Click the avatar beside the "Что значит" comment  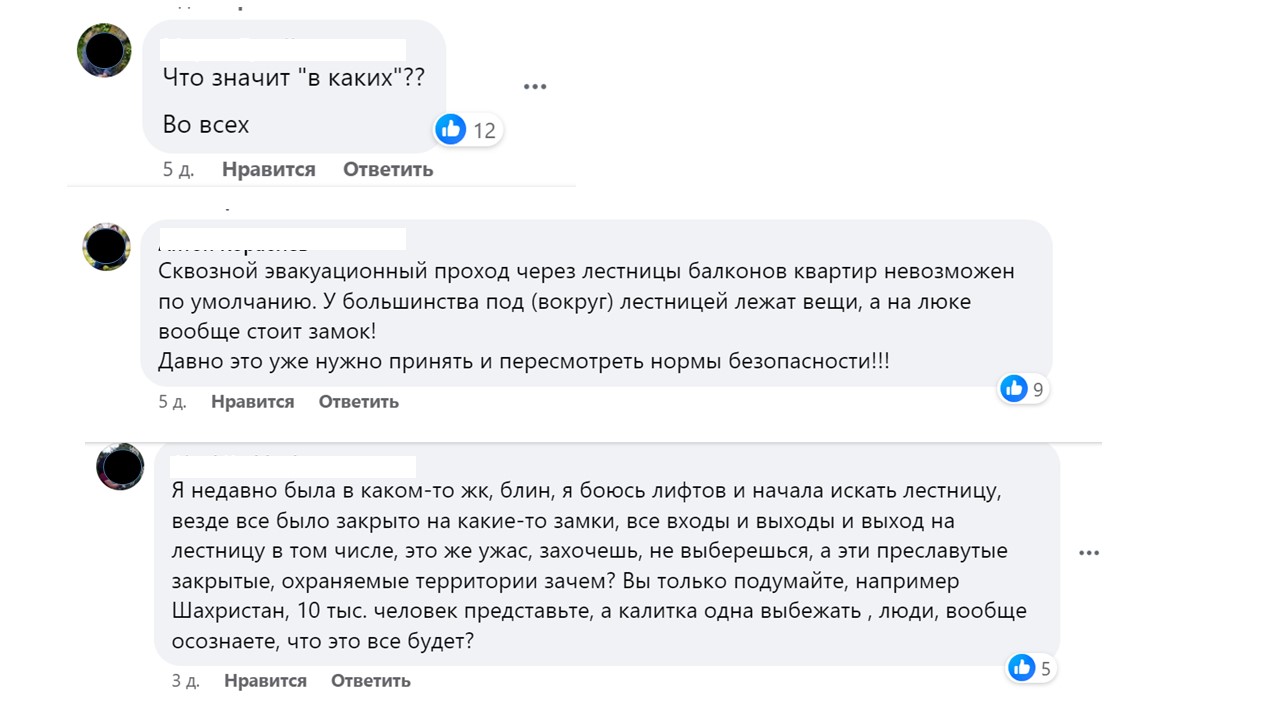[104, 50]
